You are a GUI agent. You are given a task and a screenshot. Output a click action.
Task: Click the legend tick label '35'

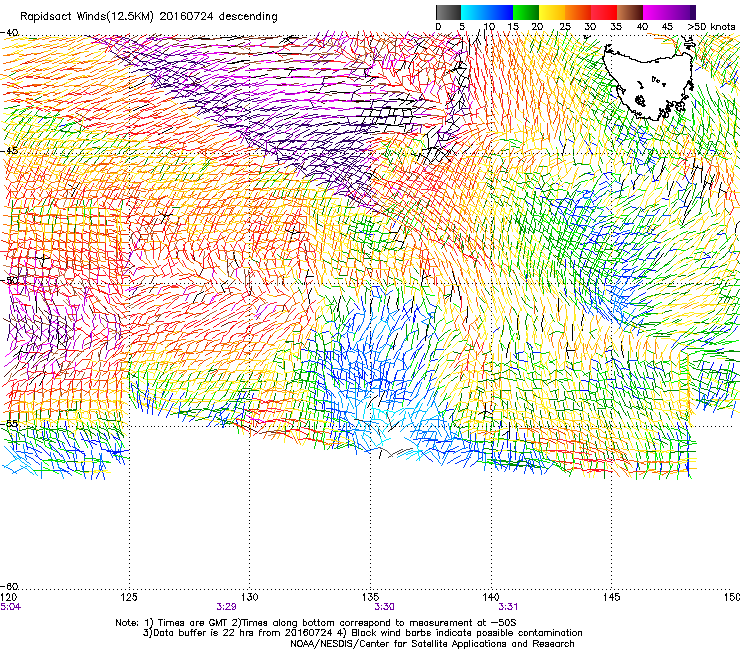click(616, 27)
